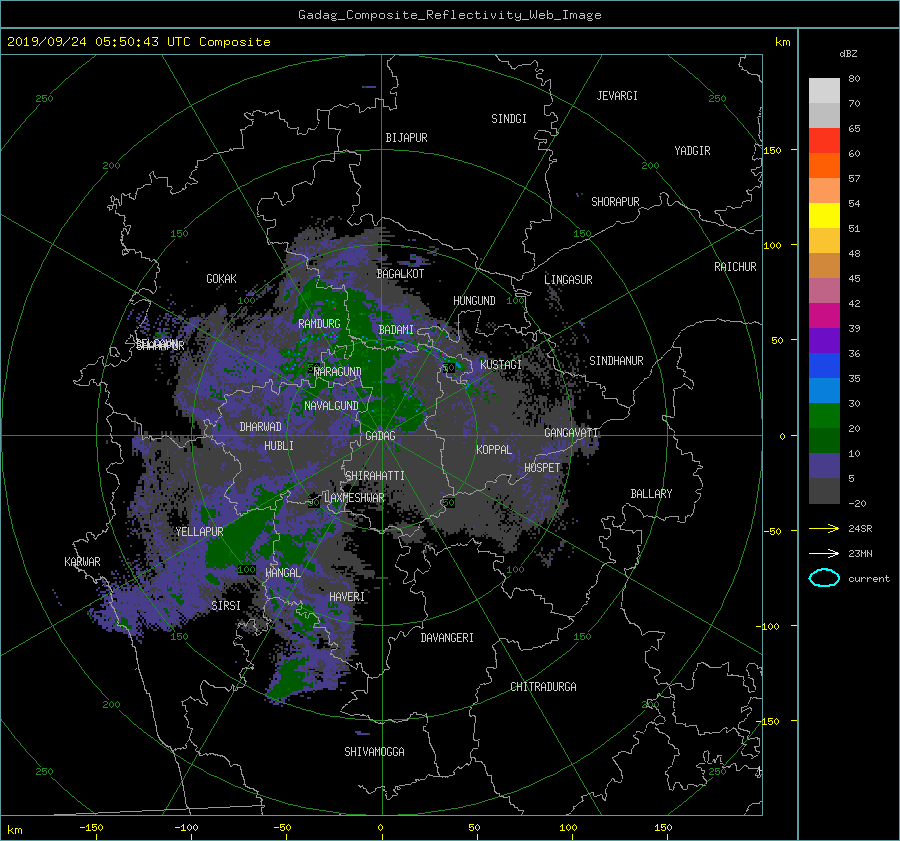Image resolution: width=900 pixels, height=841 pixels.
Task: Click the '-20' dBZ legend value
Action: pyautogui.click(x=857, y=503)
